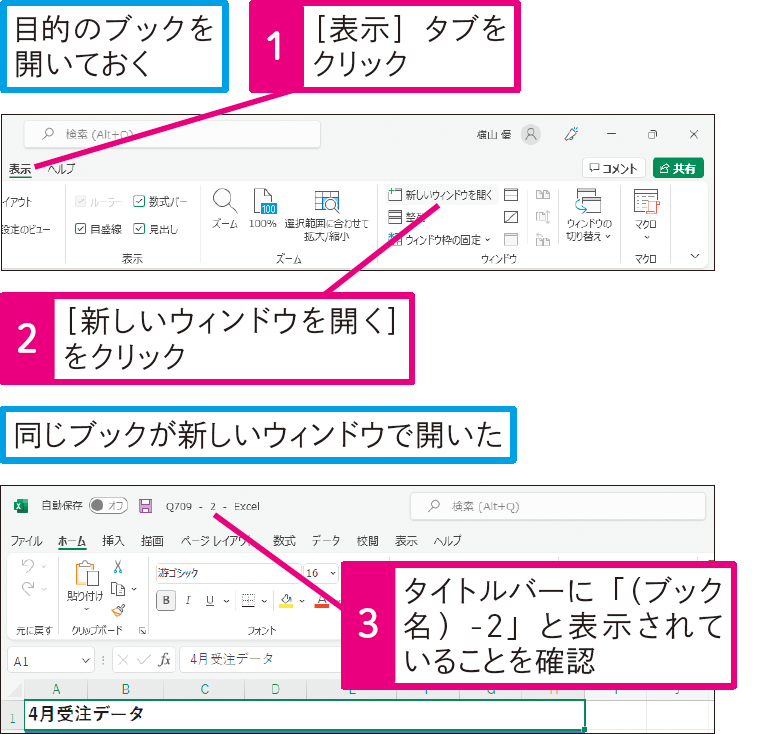Open the copy options dropdown arrow
This screenshot has width=783, height=734.
(x=134, y=589)
